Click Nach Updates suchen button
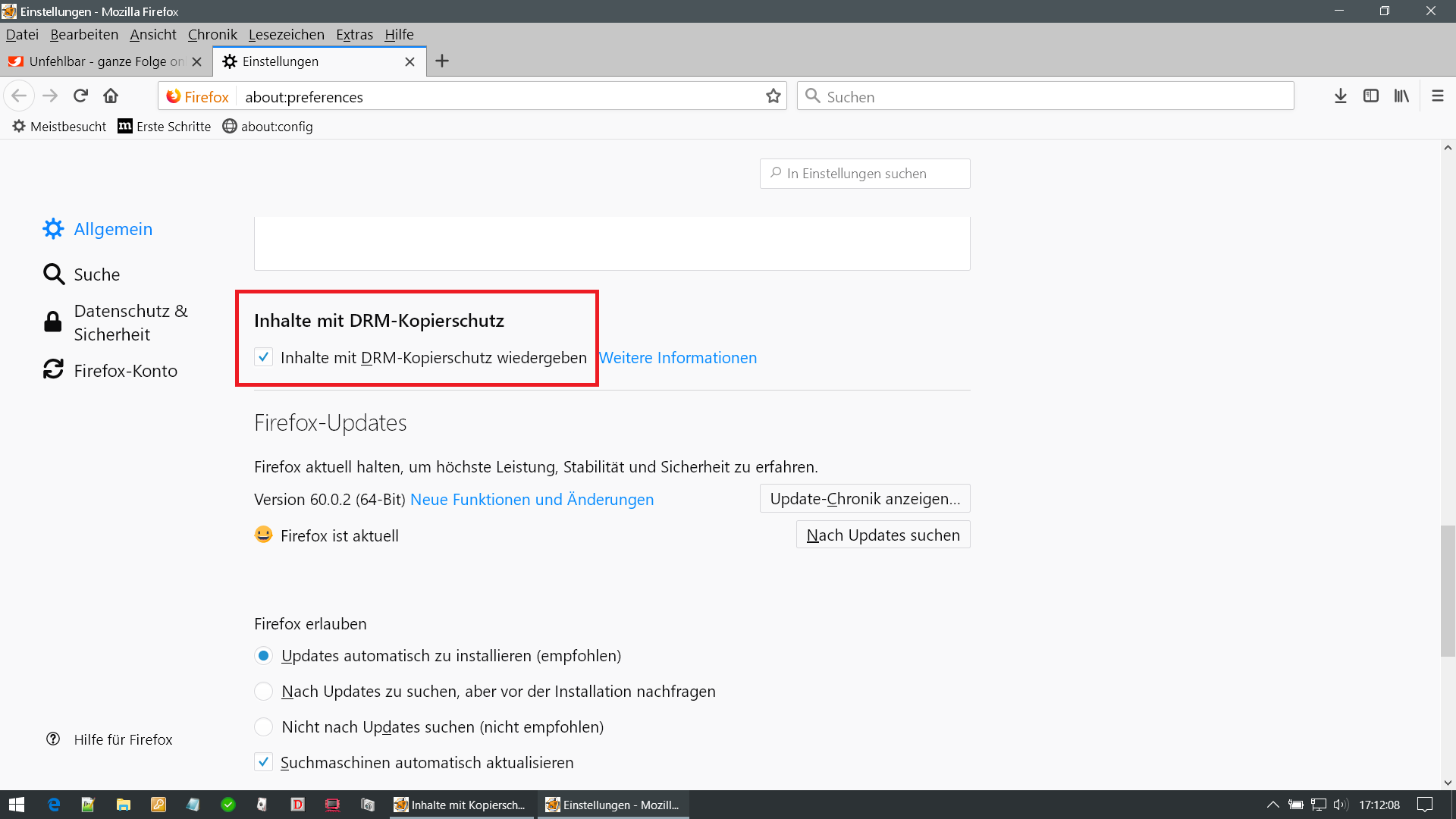This screenshot has height=819, width=1456. pos(883,535)
